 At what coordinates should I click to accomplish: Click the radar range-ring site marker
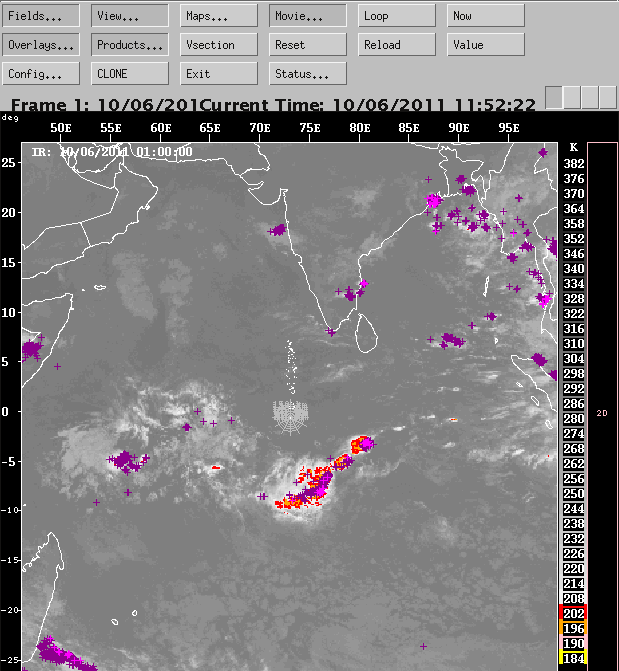pos(291,417)
